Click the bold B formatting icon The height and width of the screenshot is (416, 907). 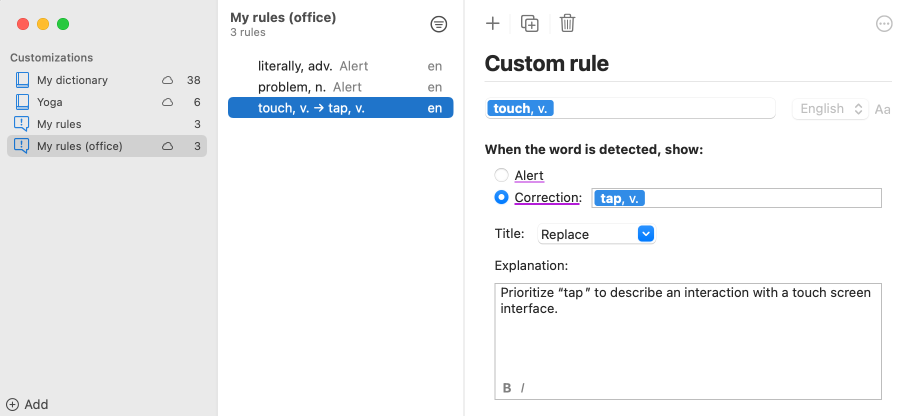coord(507,388)
